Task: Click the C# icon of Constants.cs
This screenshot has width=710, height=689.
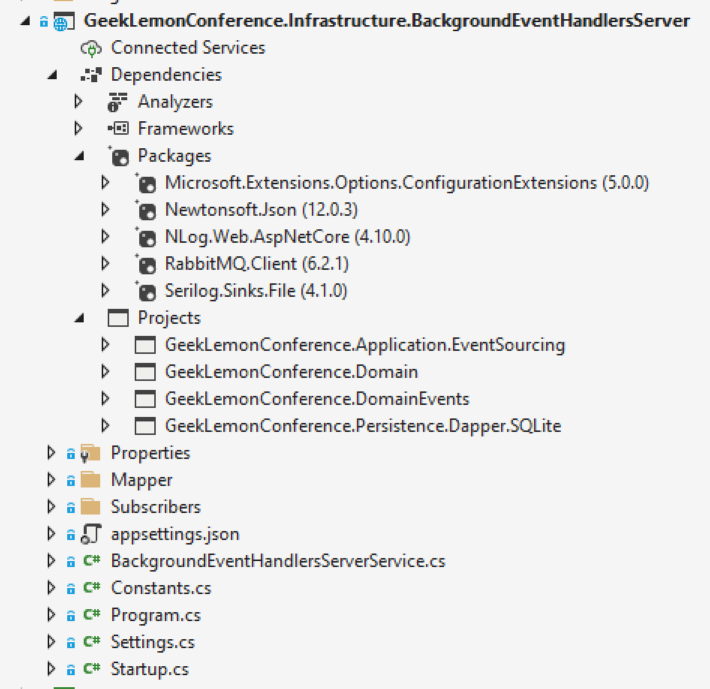Action: point(92,588)
